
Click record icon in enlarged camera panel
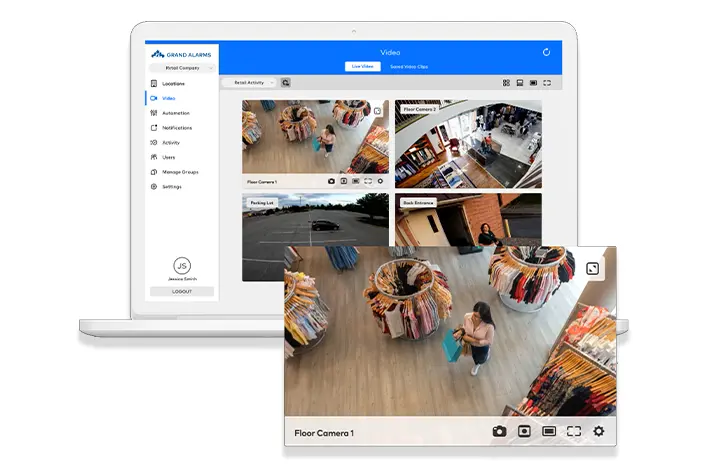point(524,431)
